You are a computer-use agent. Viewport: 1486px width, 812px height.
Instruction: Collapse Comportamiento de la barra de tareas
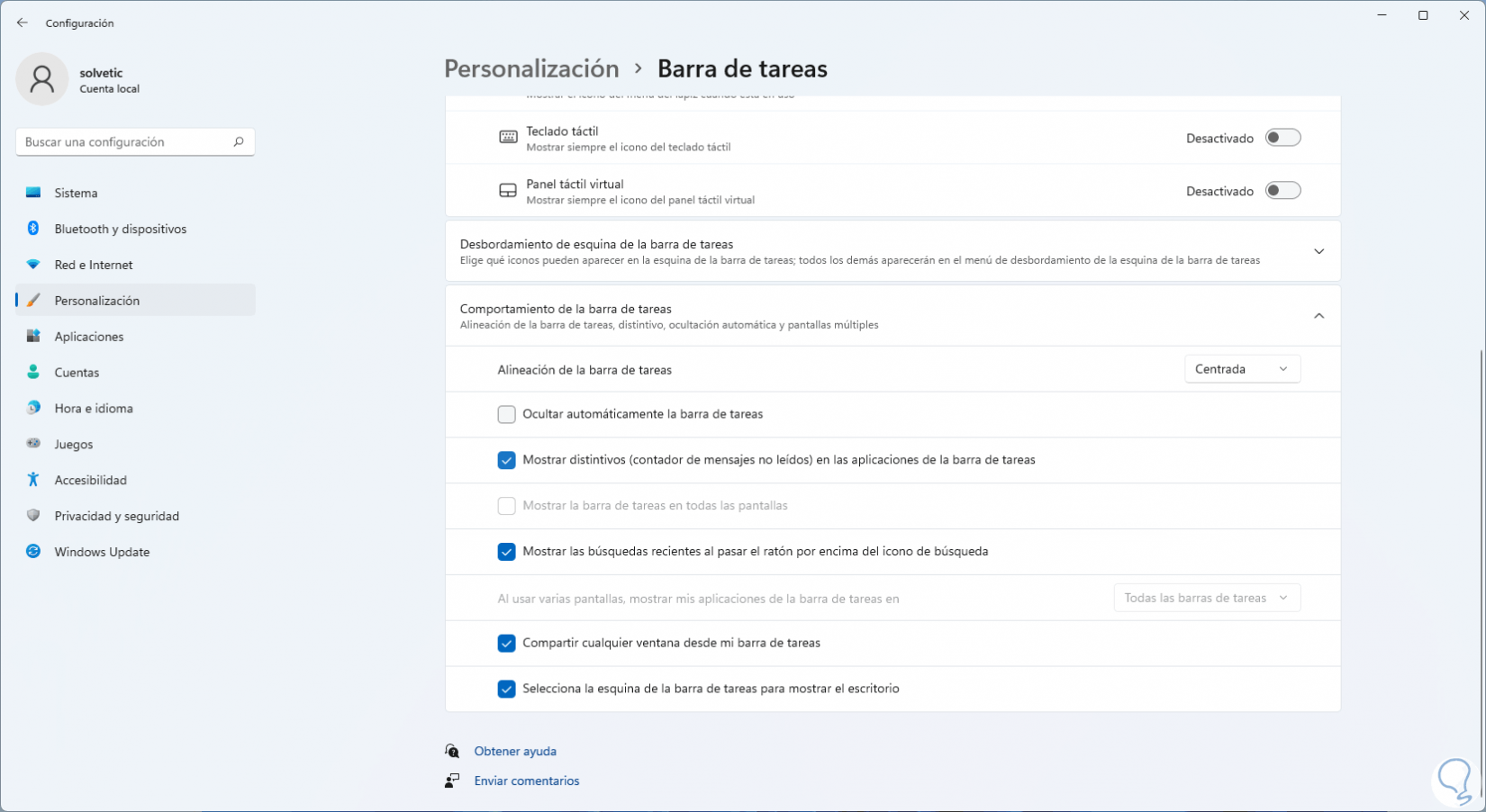1318,316
